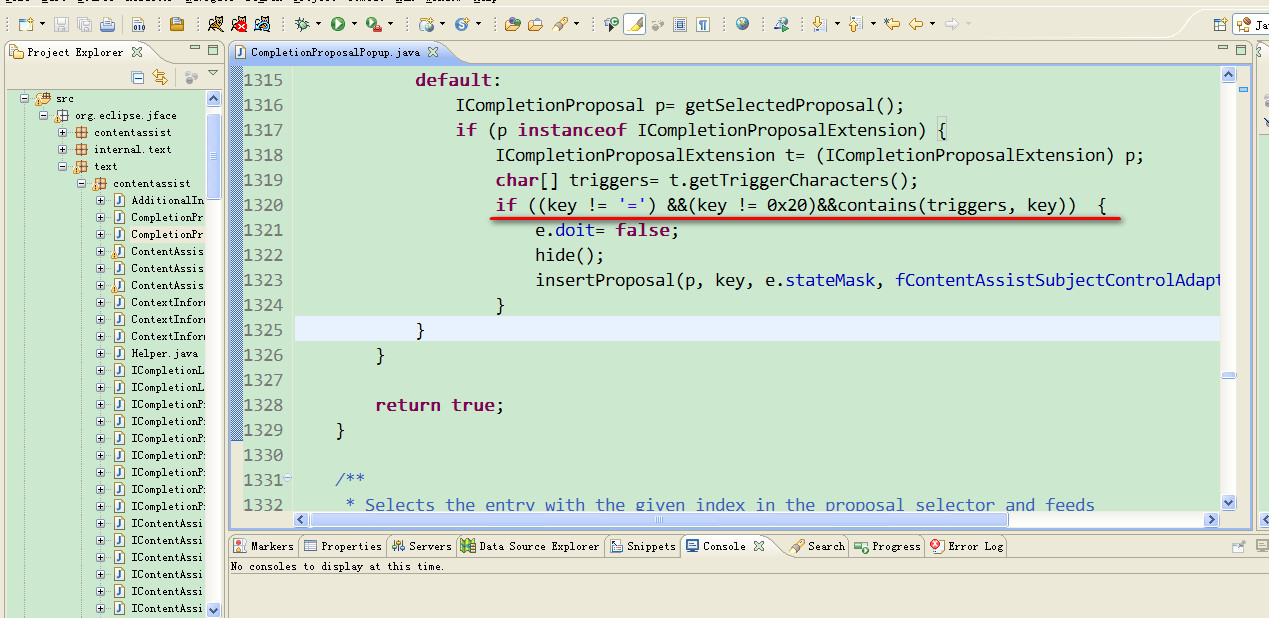Click the code line 'hide();'
The width and height of the screenshot is (1269, 618).
point(570,255)
